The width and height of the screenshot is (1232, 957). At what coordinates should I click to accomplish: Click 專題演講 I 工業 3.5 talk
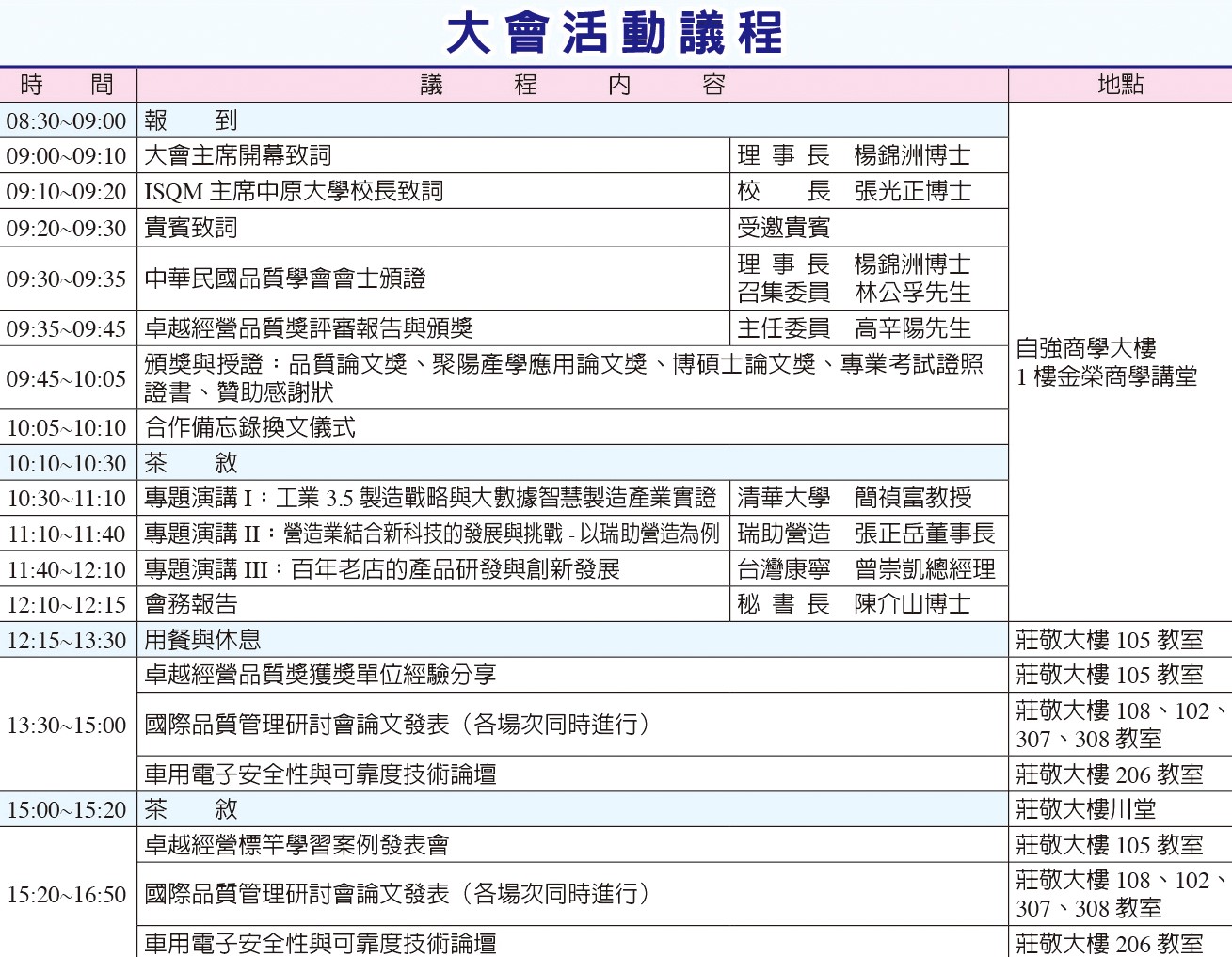click(429, 498)
